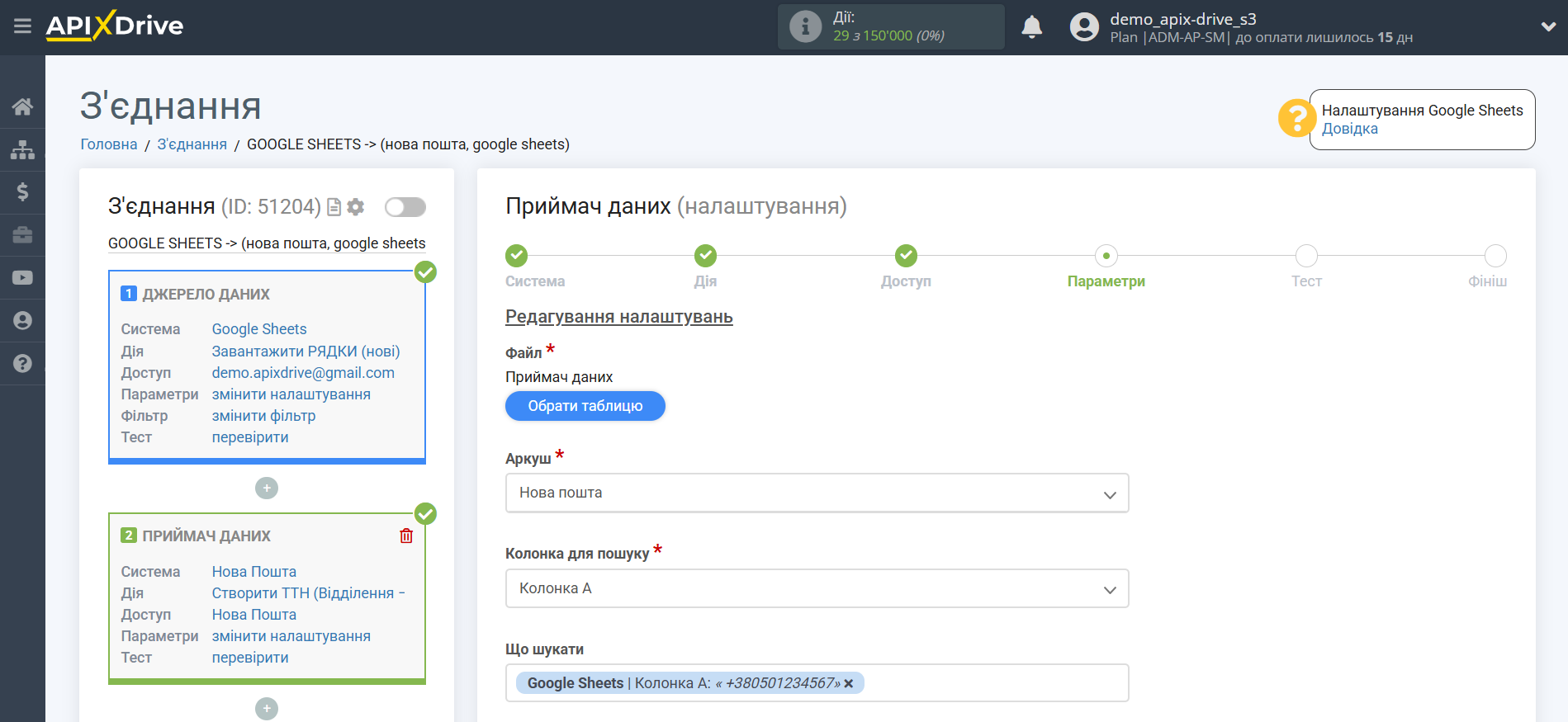The width and height of the screenshot is (1568, 722).
Task: Select the Параметри step
Action: click(1106, 256)
